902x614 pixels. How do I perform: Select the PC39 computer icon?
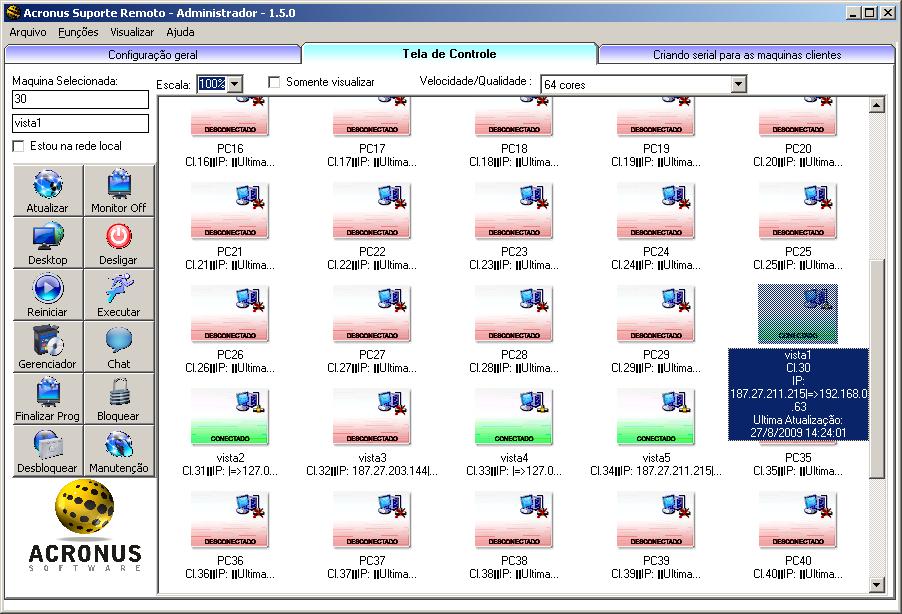click(656, 520)
